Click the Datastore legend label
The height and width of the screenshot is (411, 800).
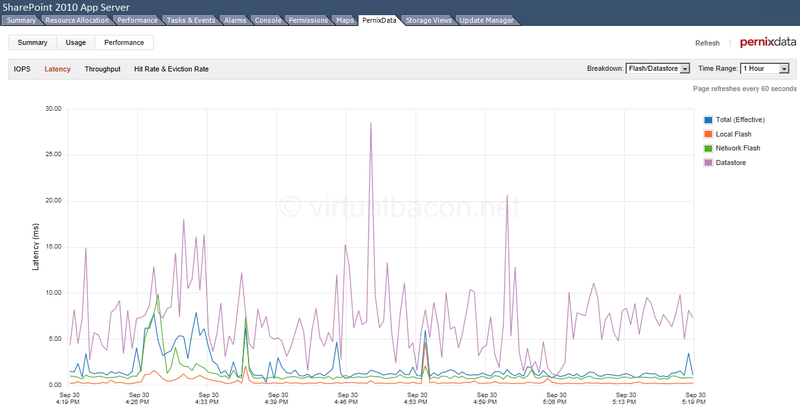(731, 163)
